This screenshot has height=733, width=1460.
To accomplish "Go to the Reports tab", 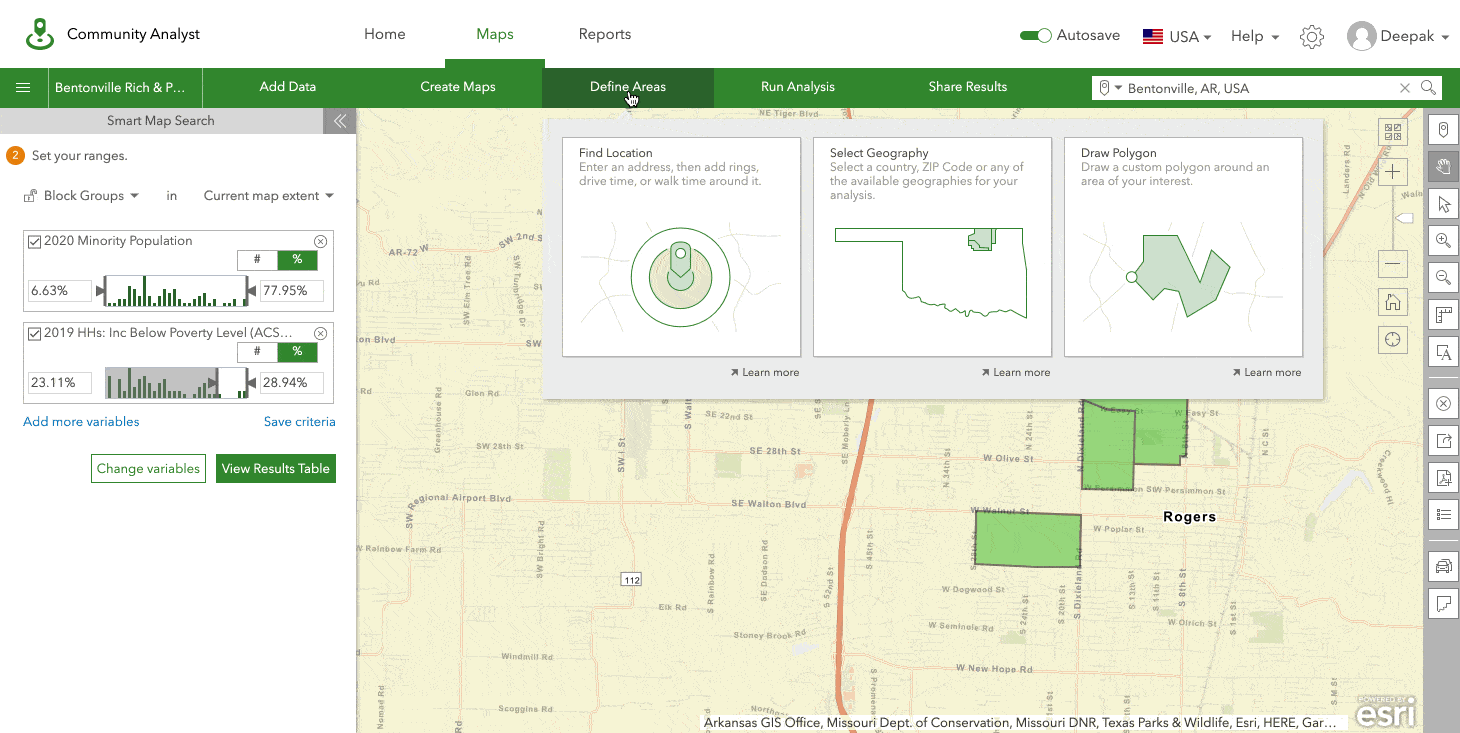I will pyautogui.click(x=605, y=34).
